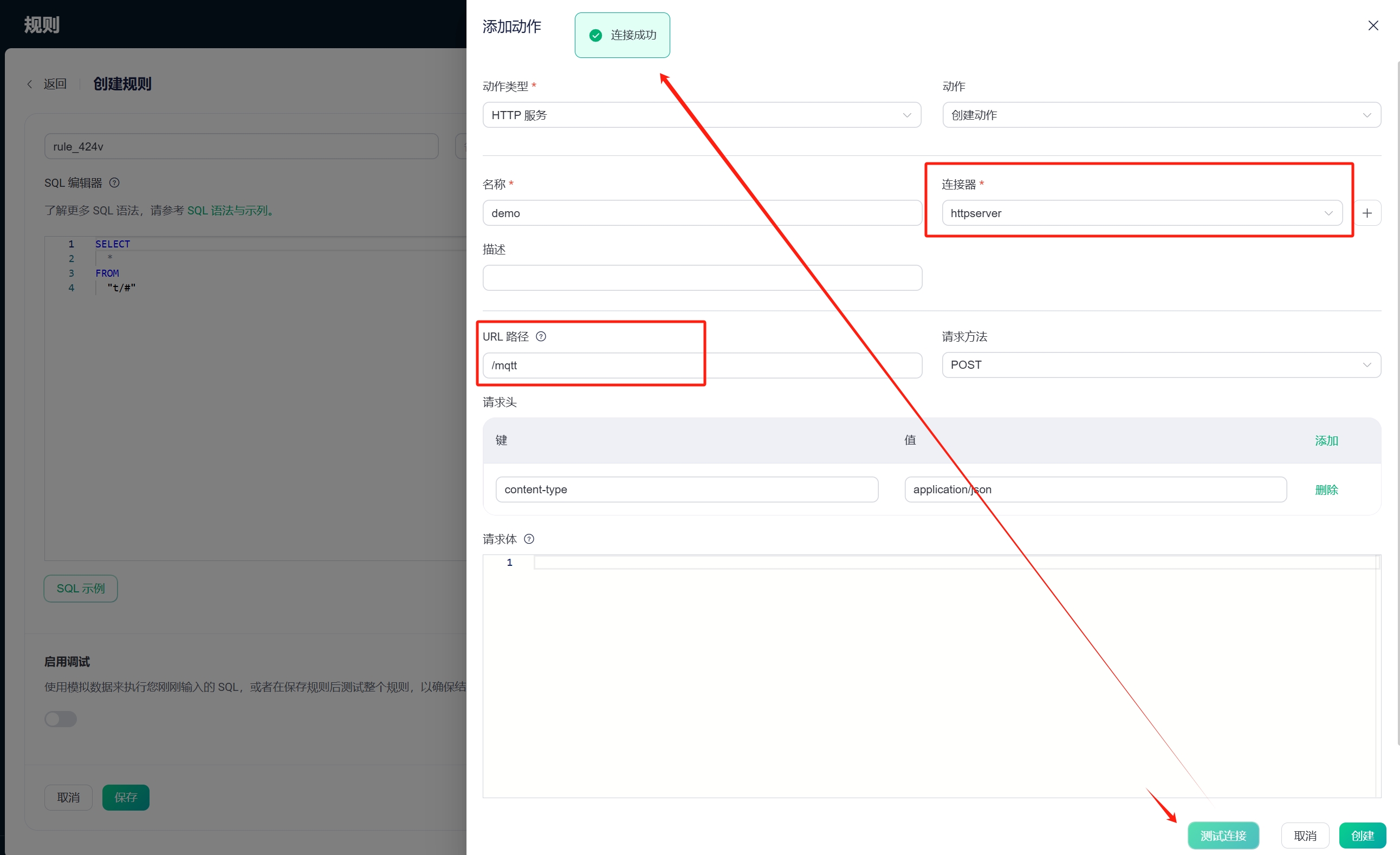1400x855 pixels.
Task: Toggle the 启用调试 switch
Action: (x=61, y=719)
